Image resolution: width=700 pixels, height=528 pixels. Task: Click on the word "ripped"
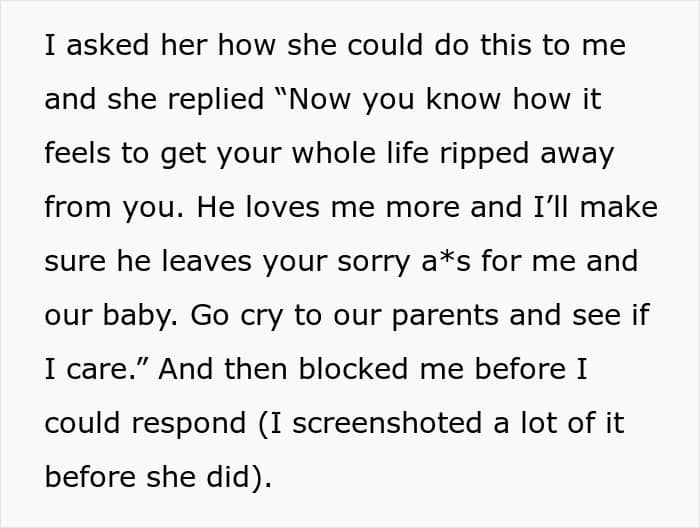coord(484,154)
